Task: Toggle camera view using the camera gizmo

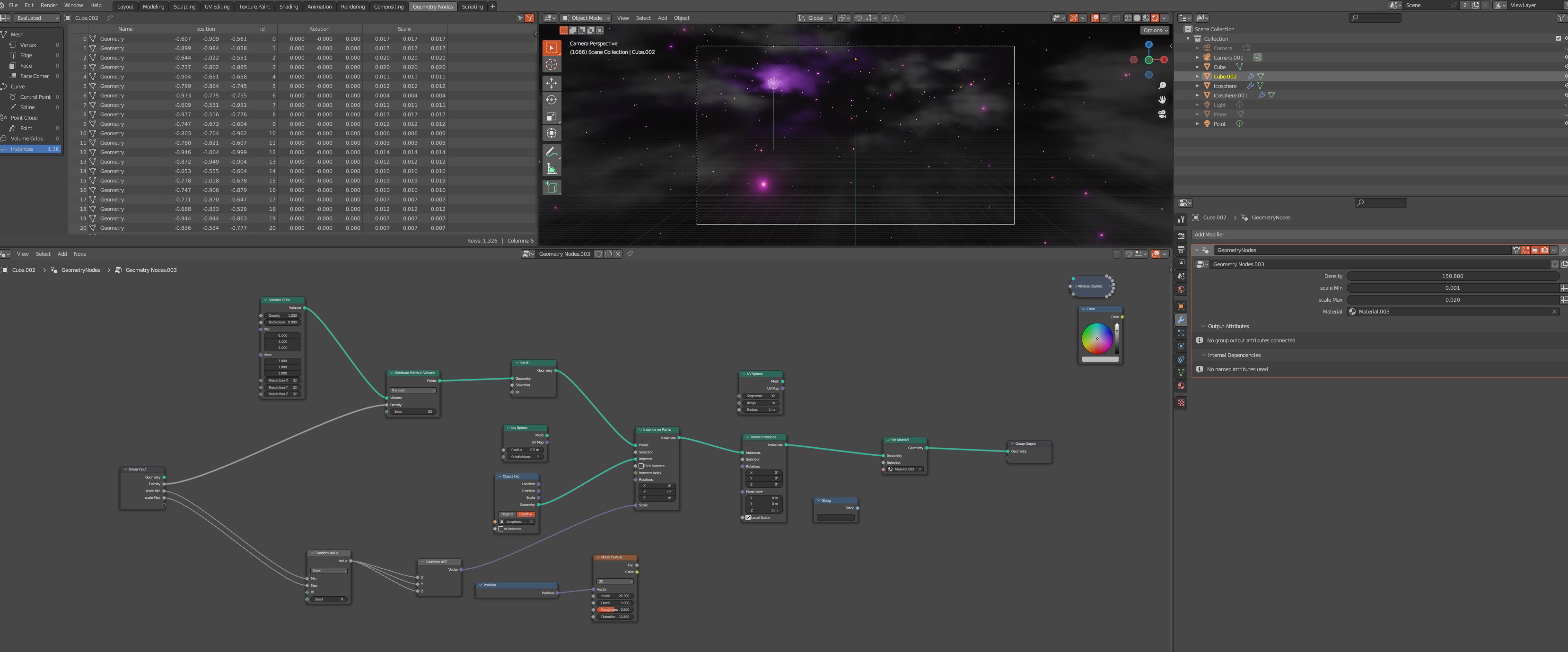Action: coord(1162,114)
